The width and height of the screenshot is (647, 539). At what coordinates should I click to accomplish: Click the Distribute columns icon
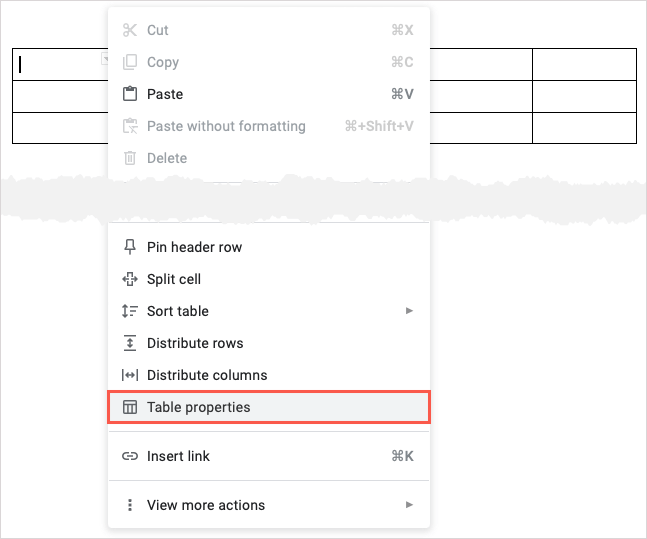click(129, 375)
